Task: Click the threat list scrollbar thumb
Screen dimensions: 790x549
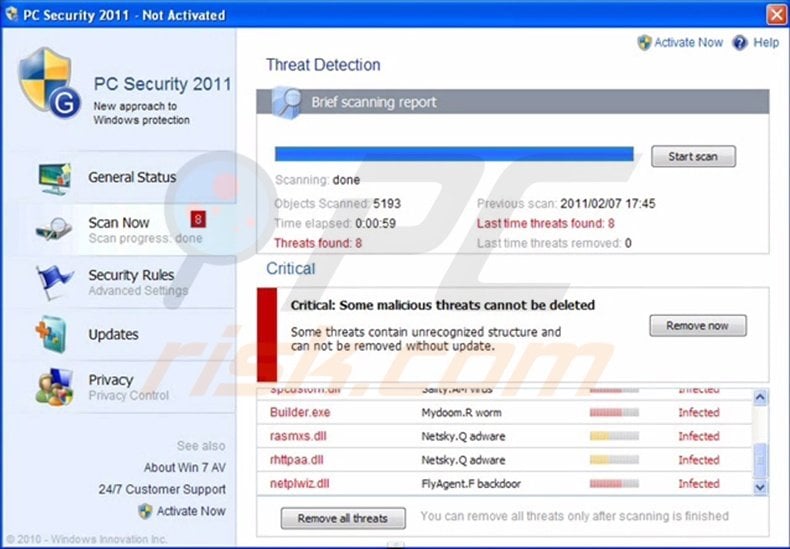Action: coord(760,461)
